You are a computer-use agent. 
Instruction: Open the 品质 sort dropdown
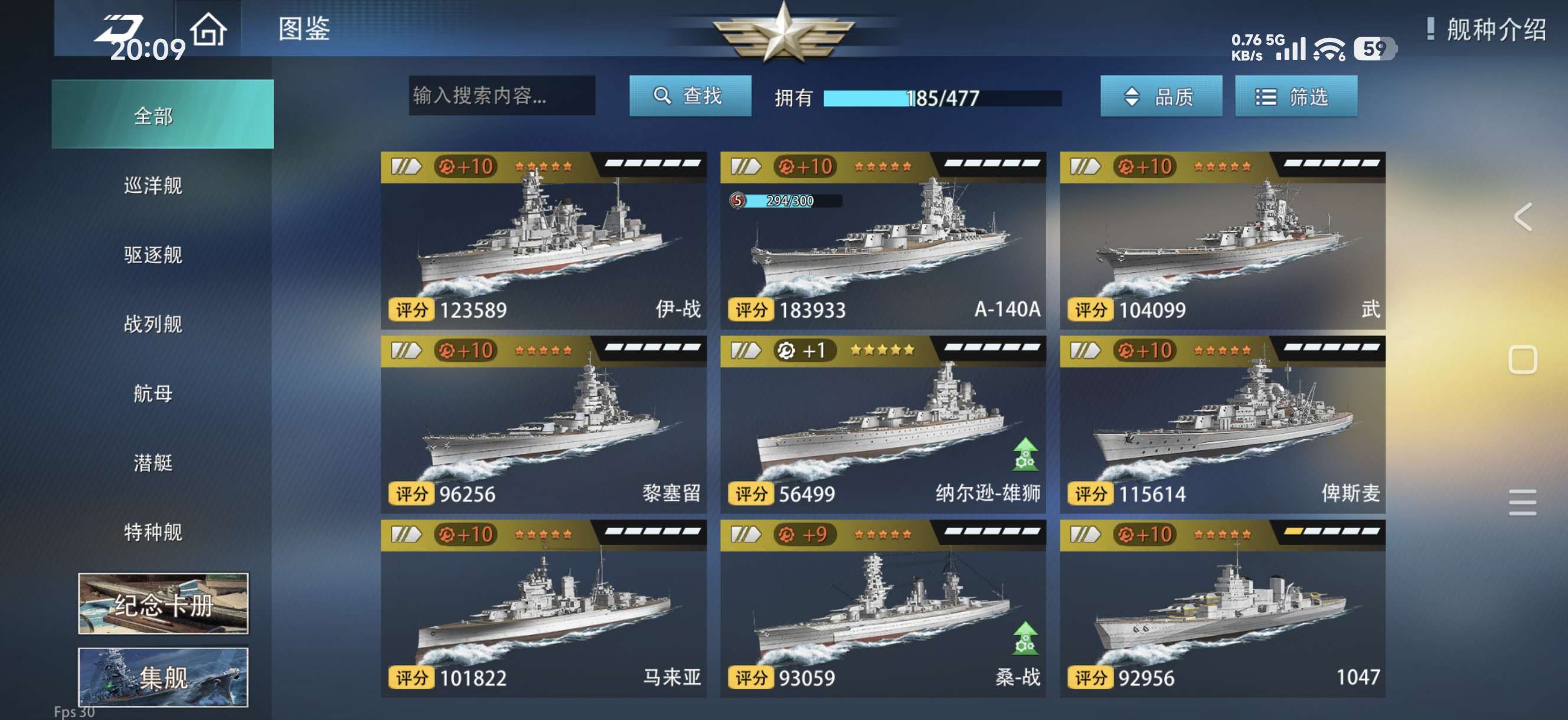point(1161,96)
